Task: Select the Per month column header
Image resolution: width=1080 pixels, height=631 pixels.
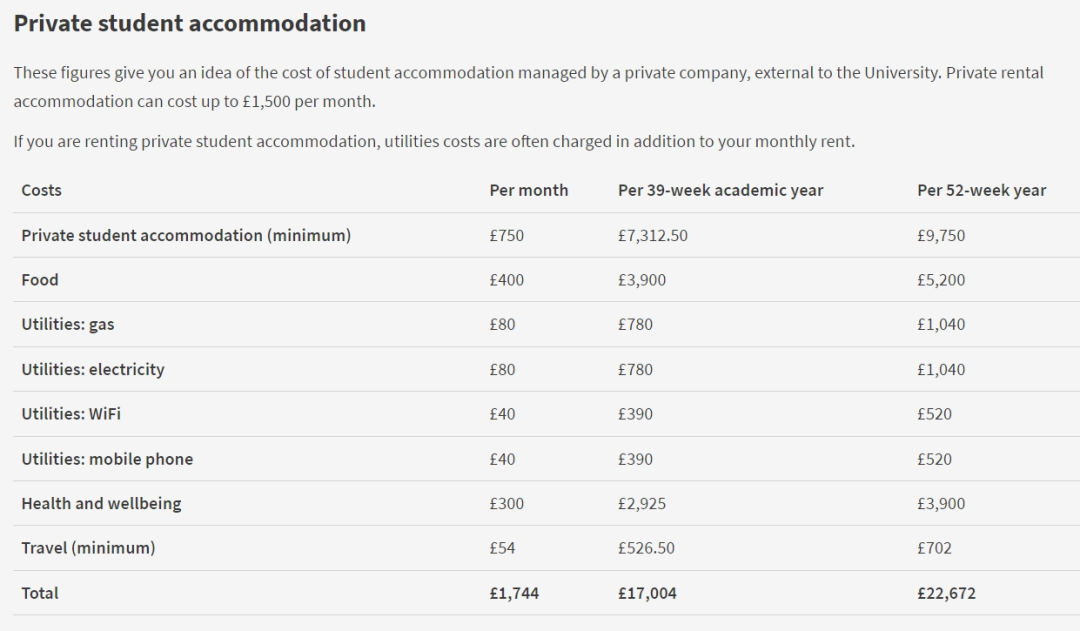Action: [x=528, y=190]
